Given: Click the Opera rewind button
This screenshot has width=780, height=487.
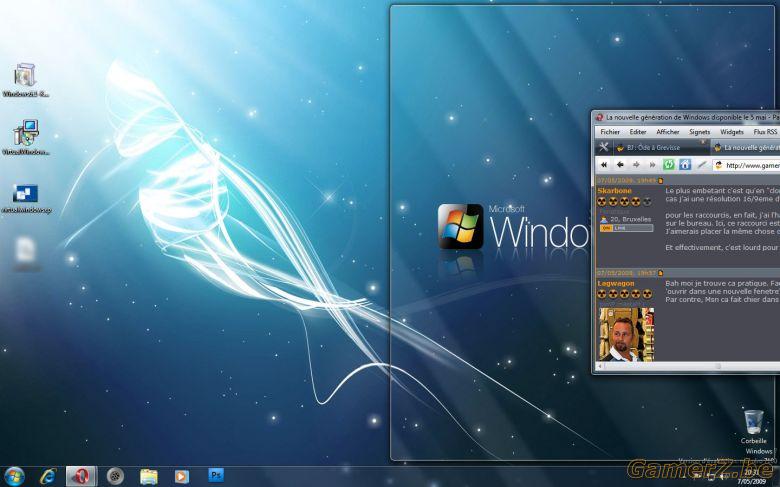Looking at the screenshot, I should (604, 165).
